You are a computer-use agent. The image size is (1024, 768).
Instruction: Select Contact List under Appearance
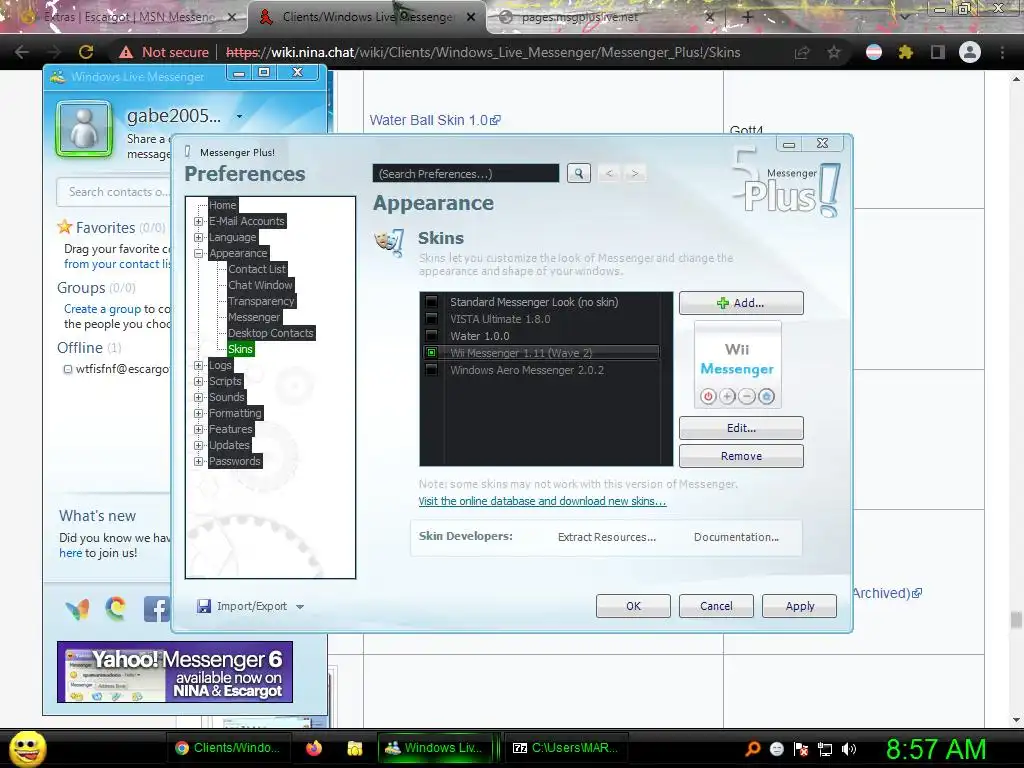click(x=257, y=269)
